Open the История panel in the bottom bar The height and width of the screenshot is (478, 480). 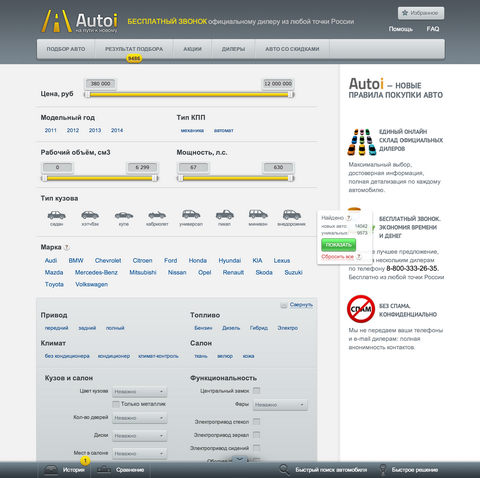pyautogui.click(x=65, y=470)
